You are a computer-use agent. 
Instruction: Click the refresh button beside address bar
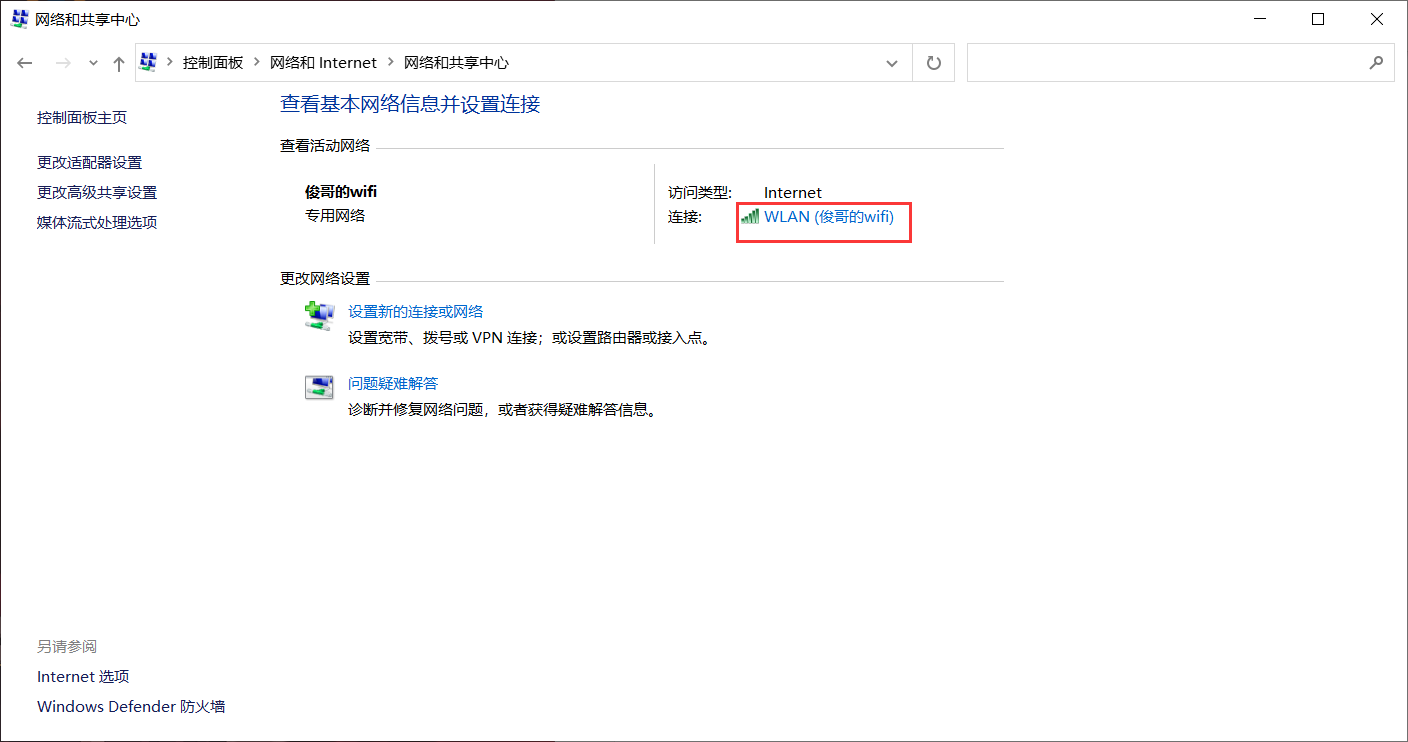tap(934, 63)
